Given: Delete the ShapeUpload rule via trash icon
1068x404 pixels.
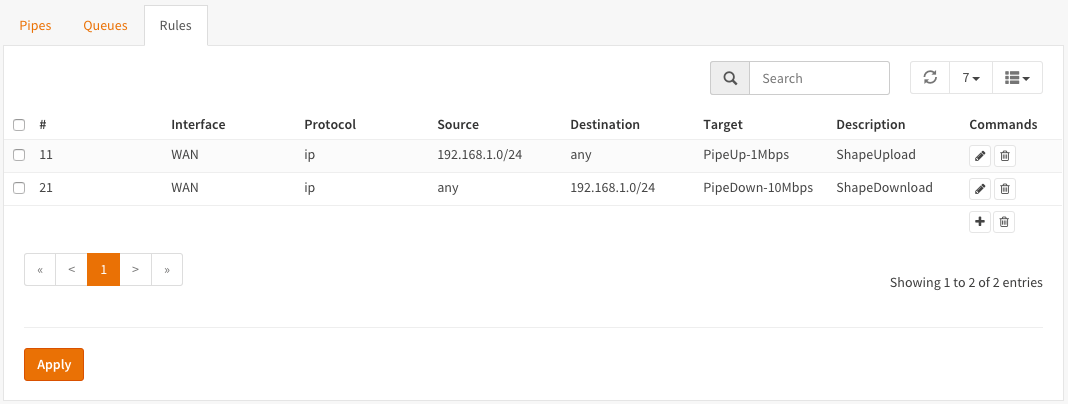Looking at the screenshot, I should point(1005,156).
